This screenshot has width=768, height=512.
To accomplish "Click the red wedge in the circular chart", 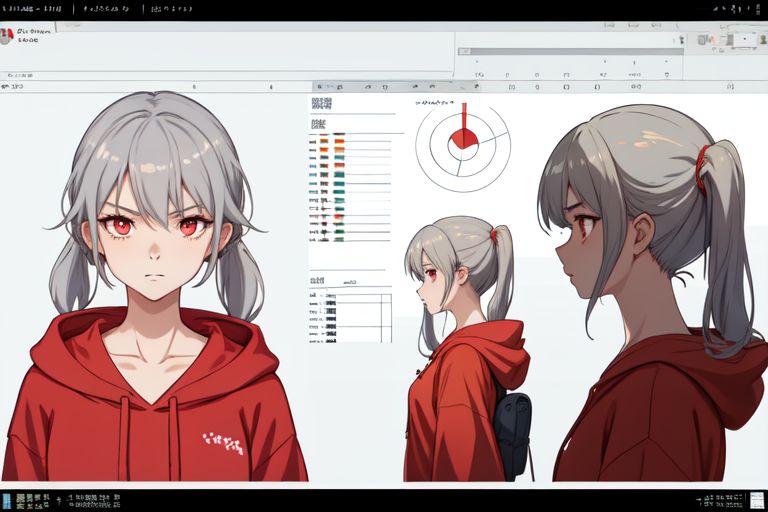I will [463, 135].
